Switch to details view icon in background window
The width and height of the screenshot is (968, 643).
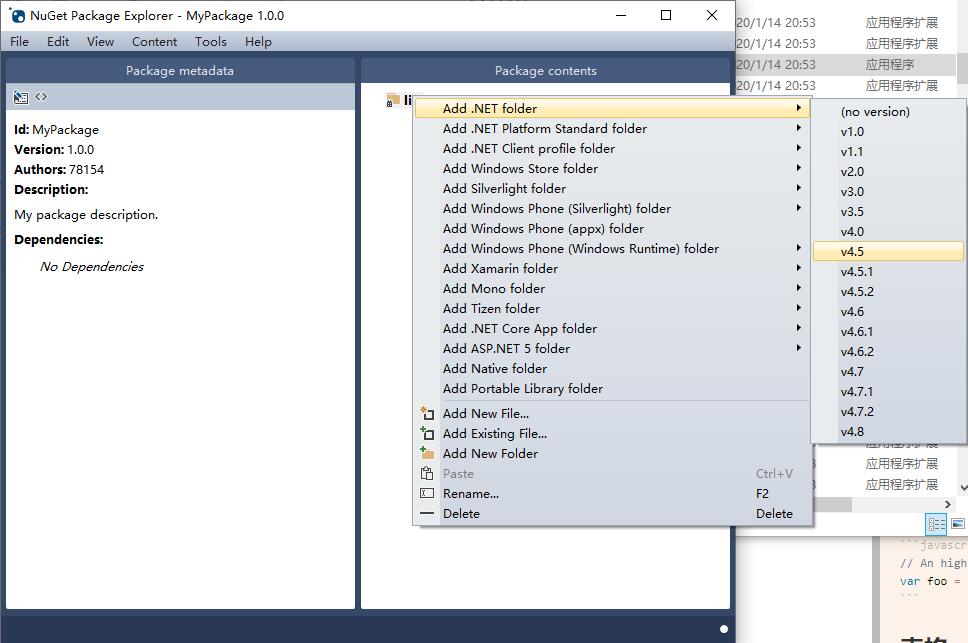tap(937, 525)
